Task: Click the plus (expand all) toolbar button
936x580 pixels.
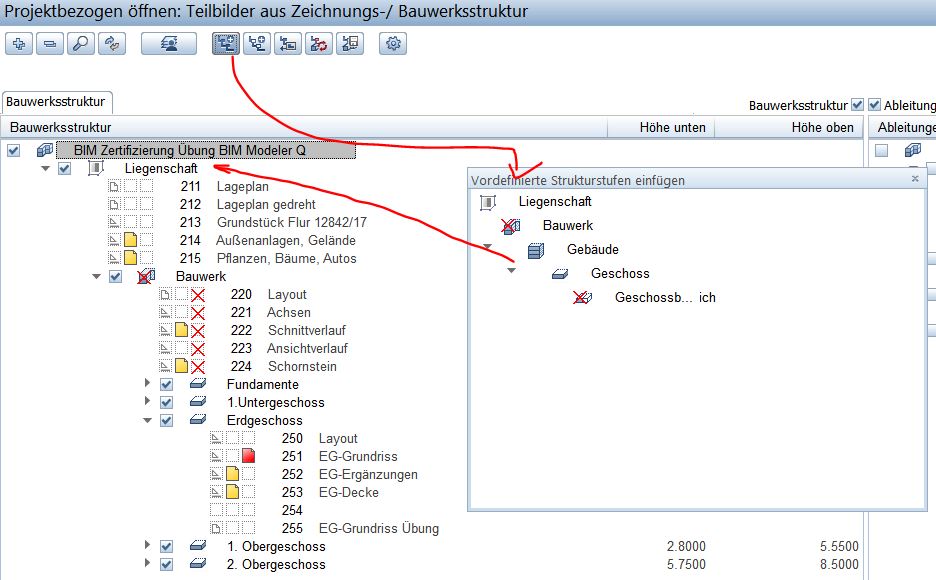Action: (19, 44)
